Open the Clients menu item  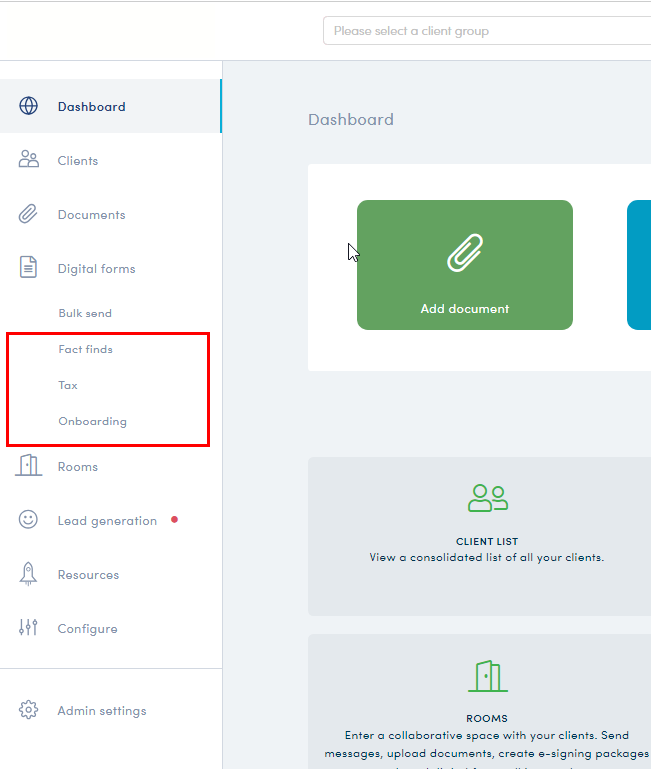point(111,160)
